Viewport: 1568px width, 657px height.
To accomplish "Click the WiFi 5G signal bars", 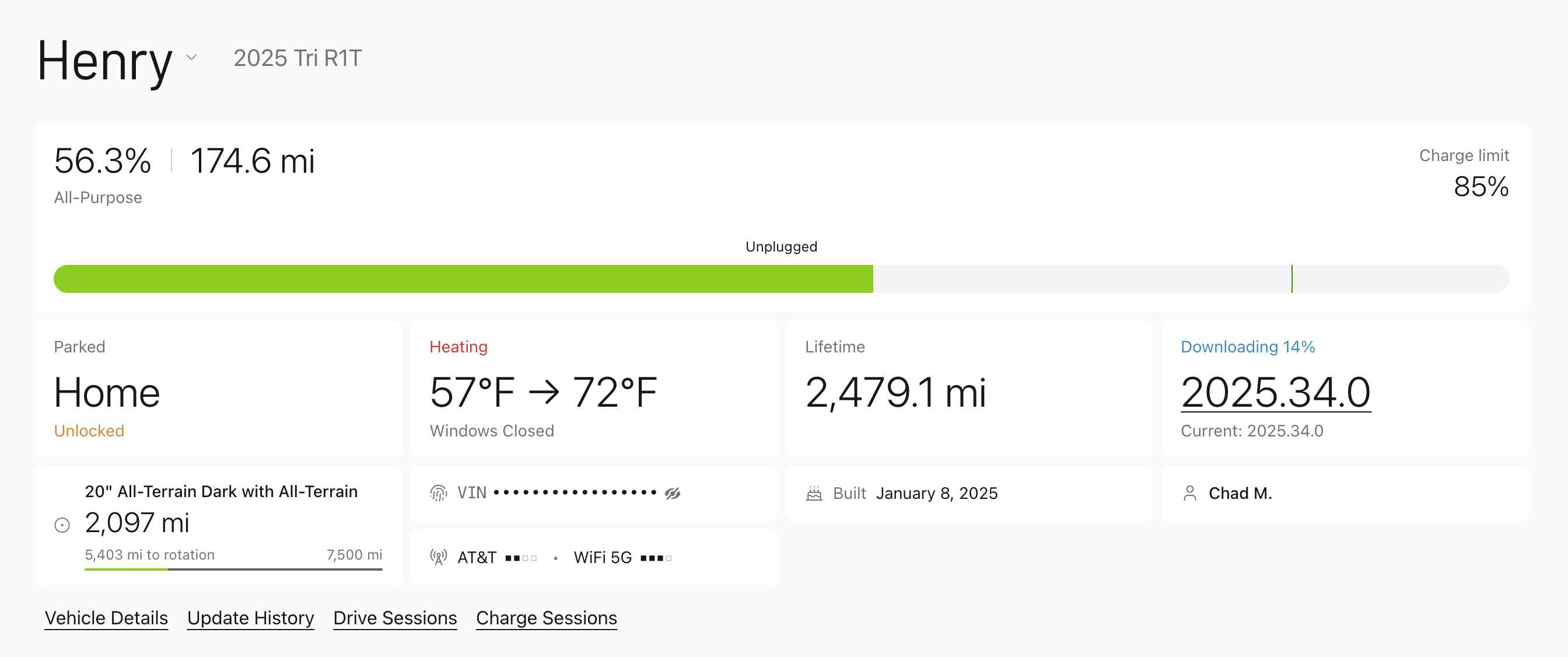I will 656,557.
